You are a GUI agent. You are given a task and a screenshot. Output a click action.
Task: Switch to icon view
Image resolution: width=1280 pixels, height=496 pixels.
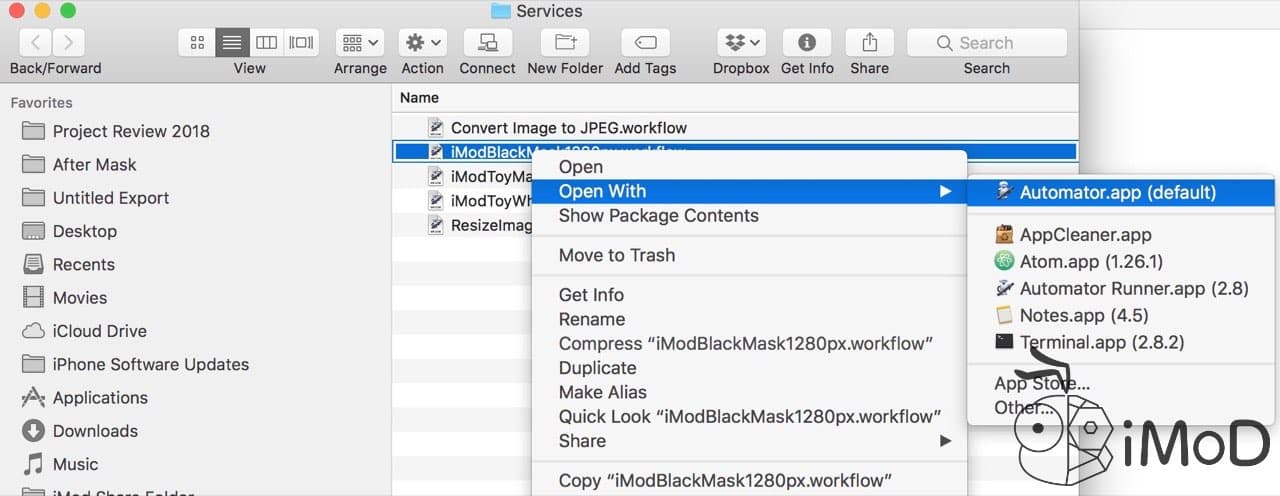[197, 42]
